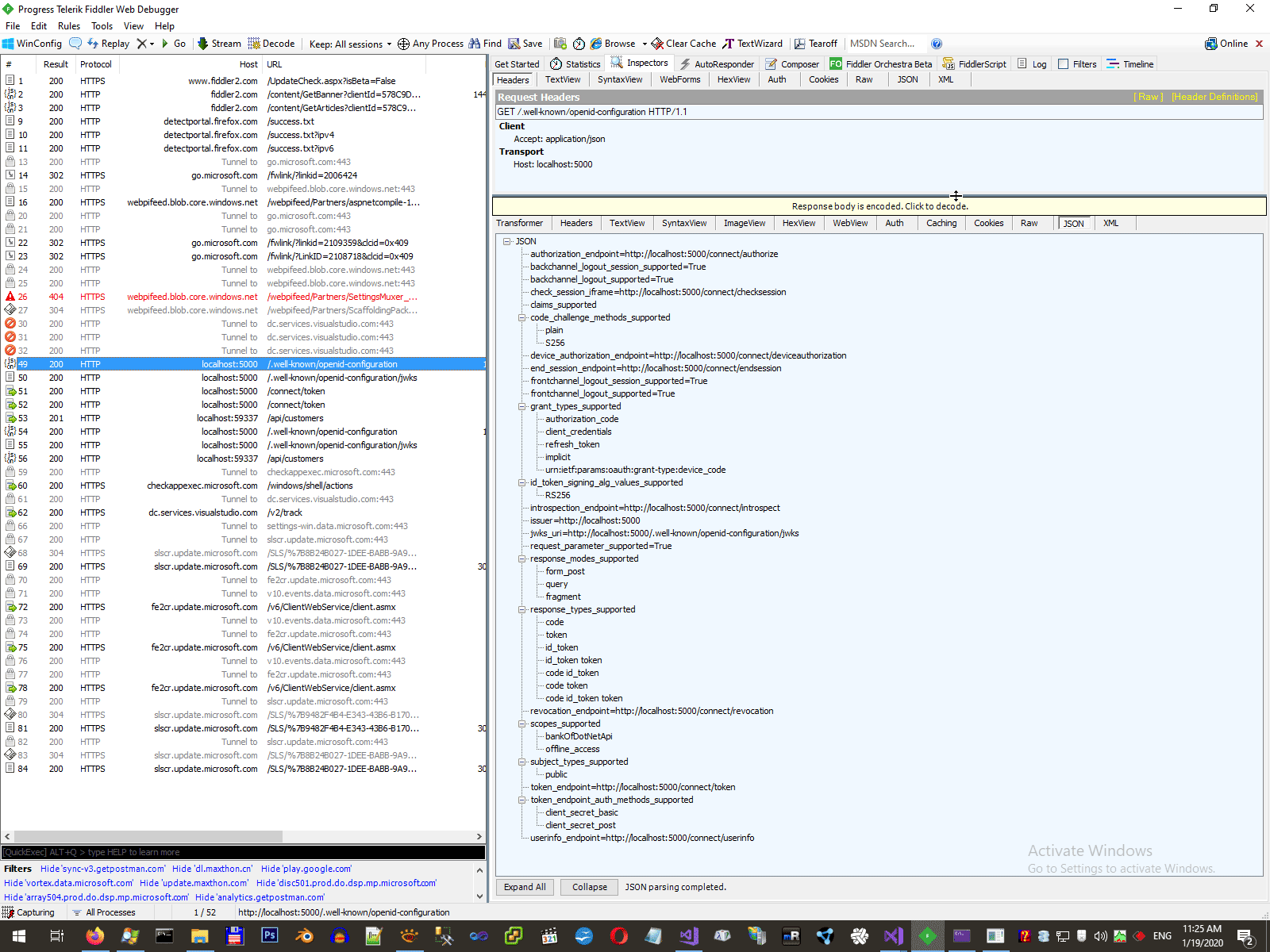The height and width of the screenshot is (952, 1270).
Task: Switch to the Statistics tab
Action: pos(575,64)
